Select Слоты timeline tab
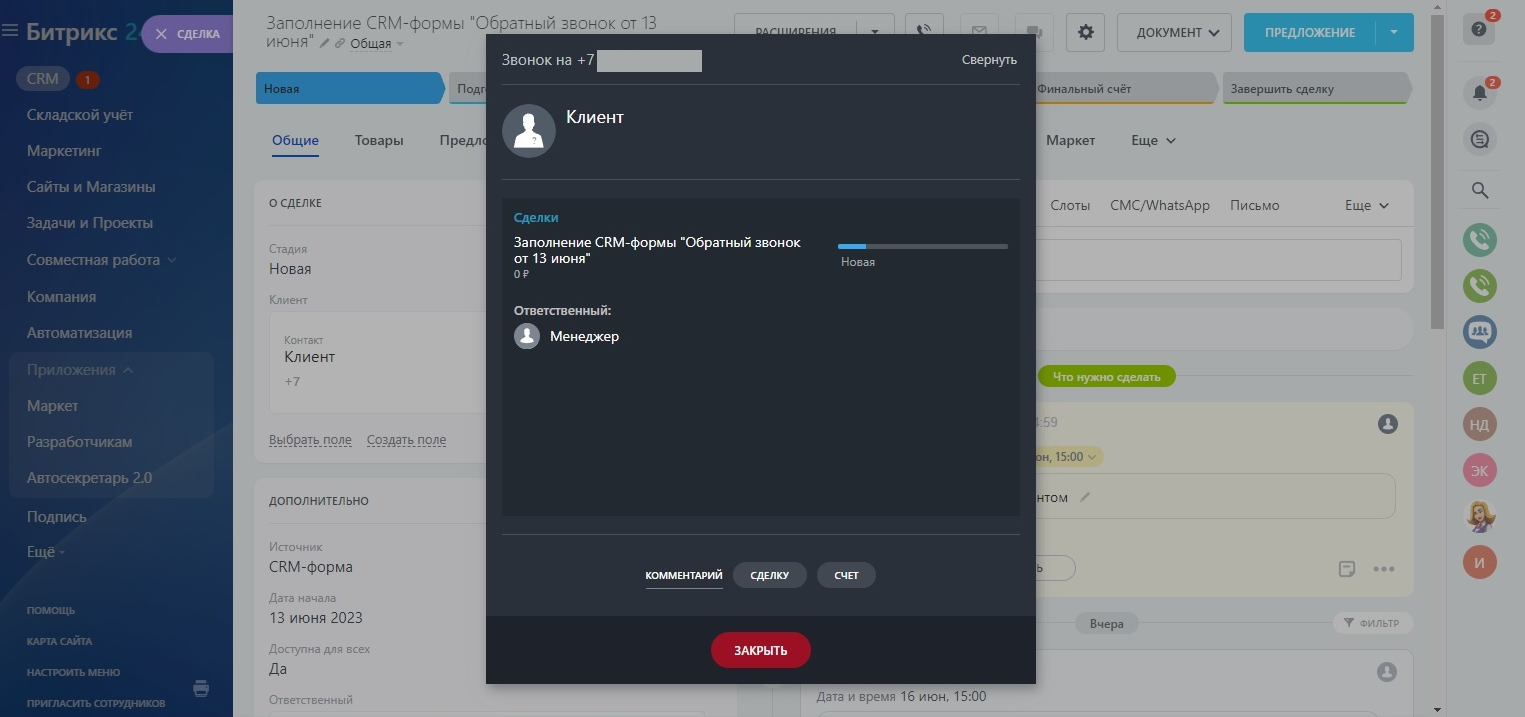This screenshot has height=717, width=1525. 1070,205
